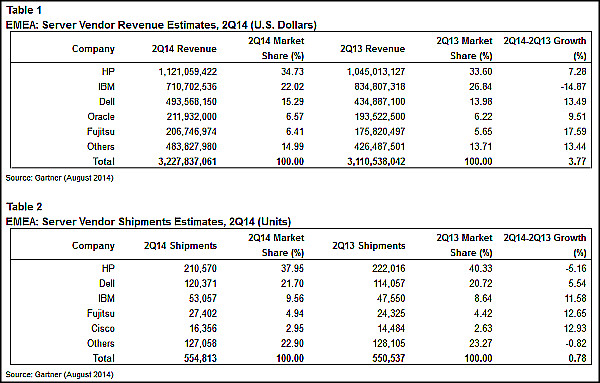Click Others 2Q13 shipments 128,105
The height and width of the screenshot is (383, 600).
click(389, 343)
